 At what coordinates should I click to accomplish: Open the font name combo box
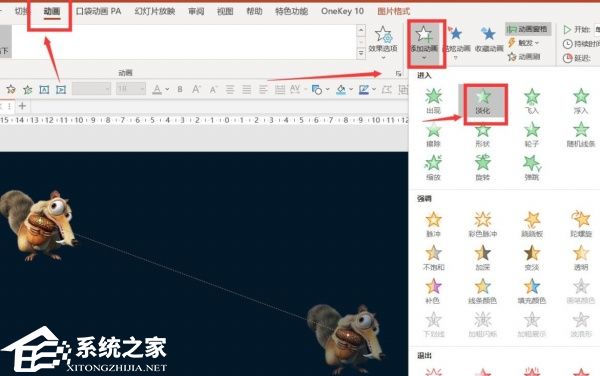tap(91, 90)
